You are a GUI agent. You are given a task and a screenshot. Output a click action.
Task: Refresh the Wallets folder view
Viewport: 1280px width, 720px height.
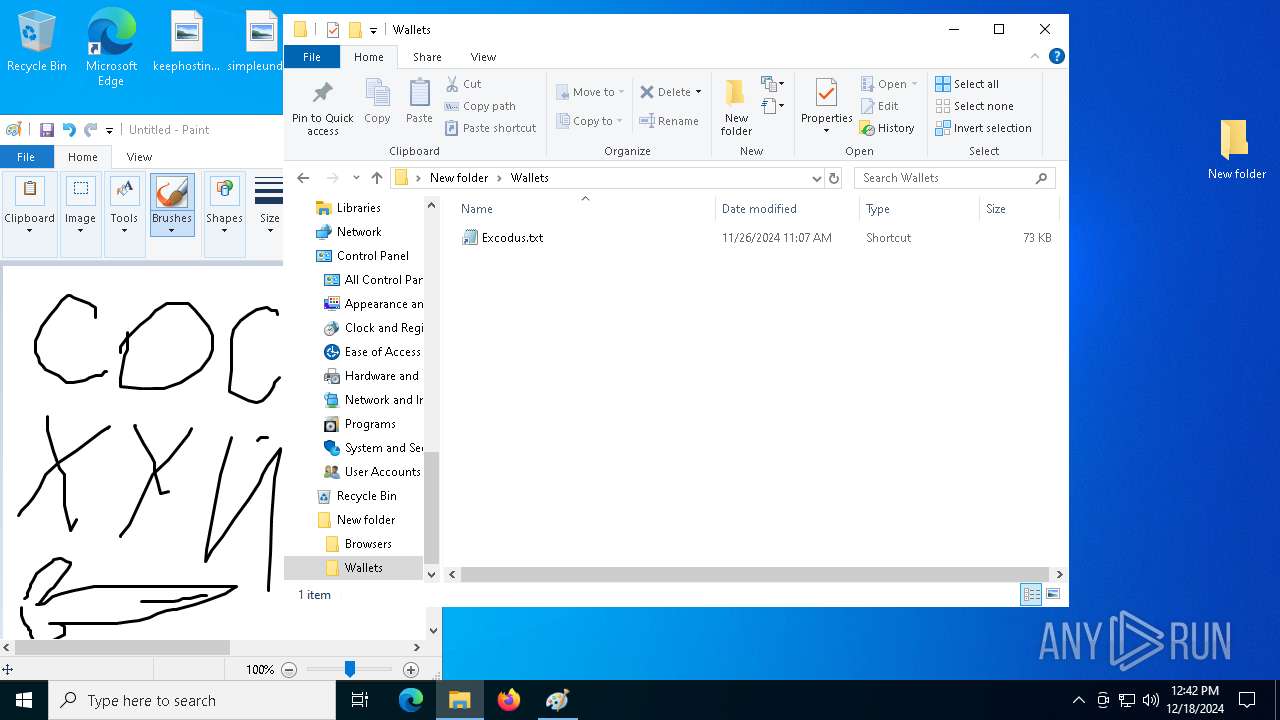pyautogui.click(x=834, y=178)
